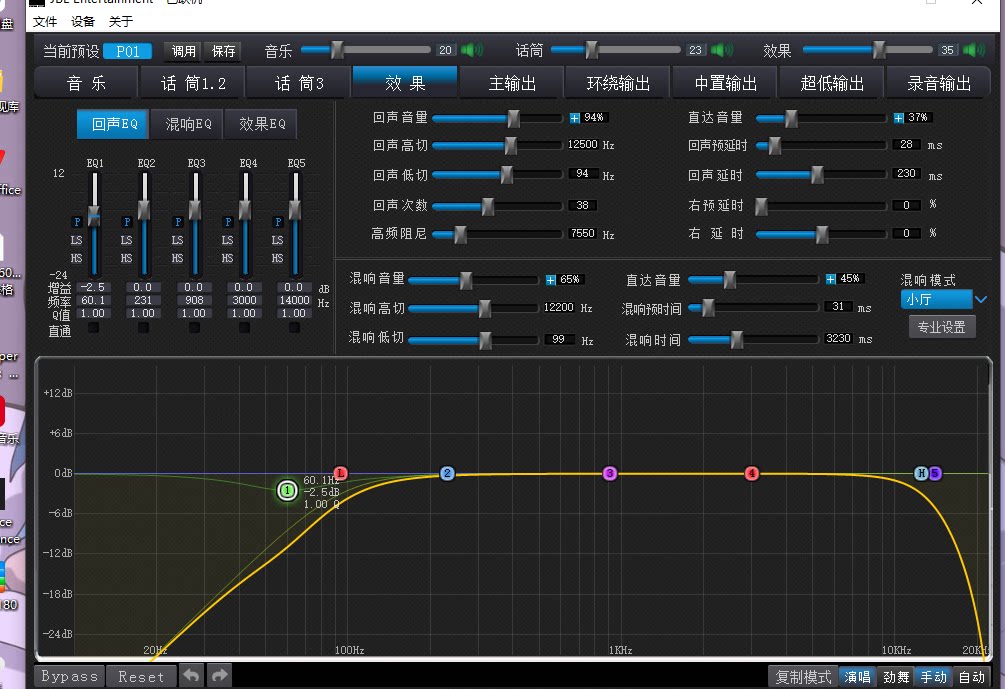Click the Bypass button
The width and height of the screenshot is (1005, 689).
69,676
